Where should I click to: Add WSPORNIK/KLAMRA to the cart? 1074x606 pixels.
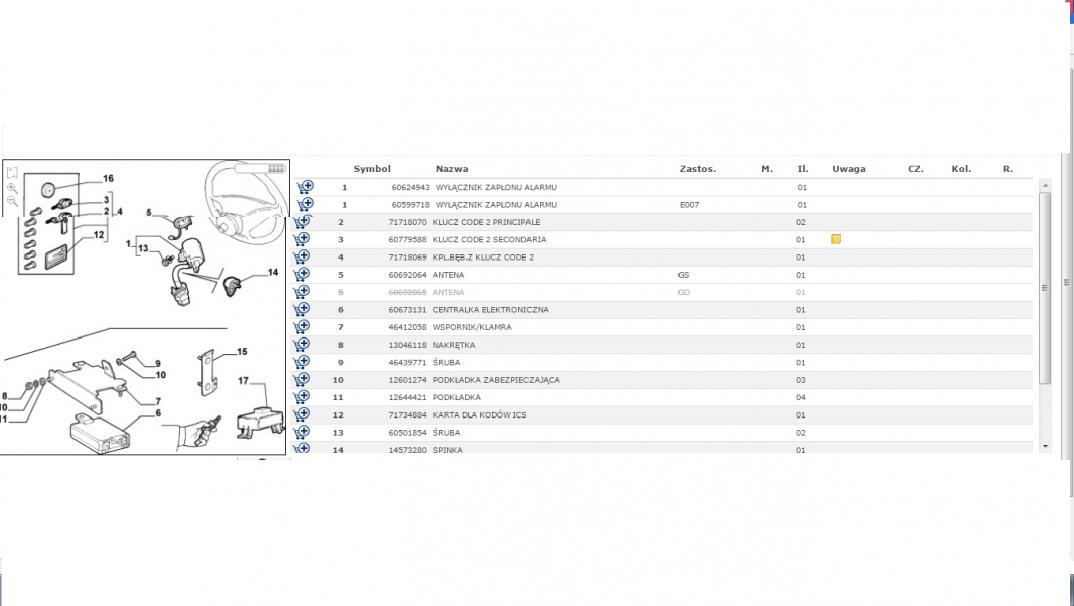coord(301,327)
